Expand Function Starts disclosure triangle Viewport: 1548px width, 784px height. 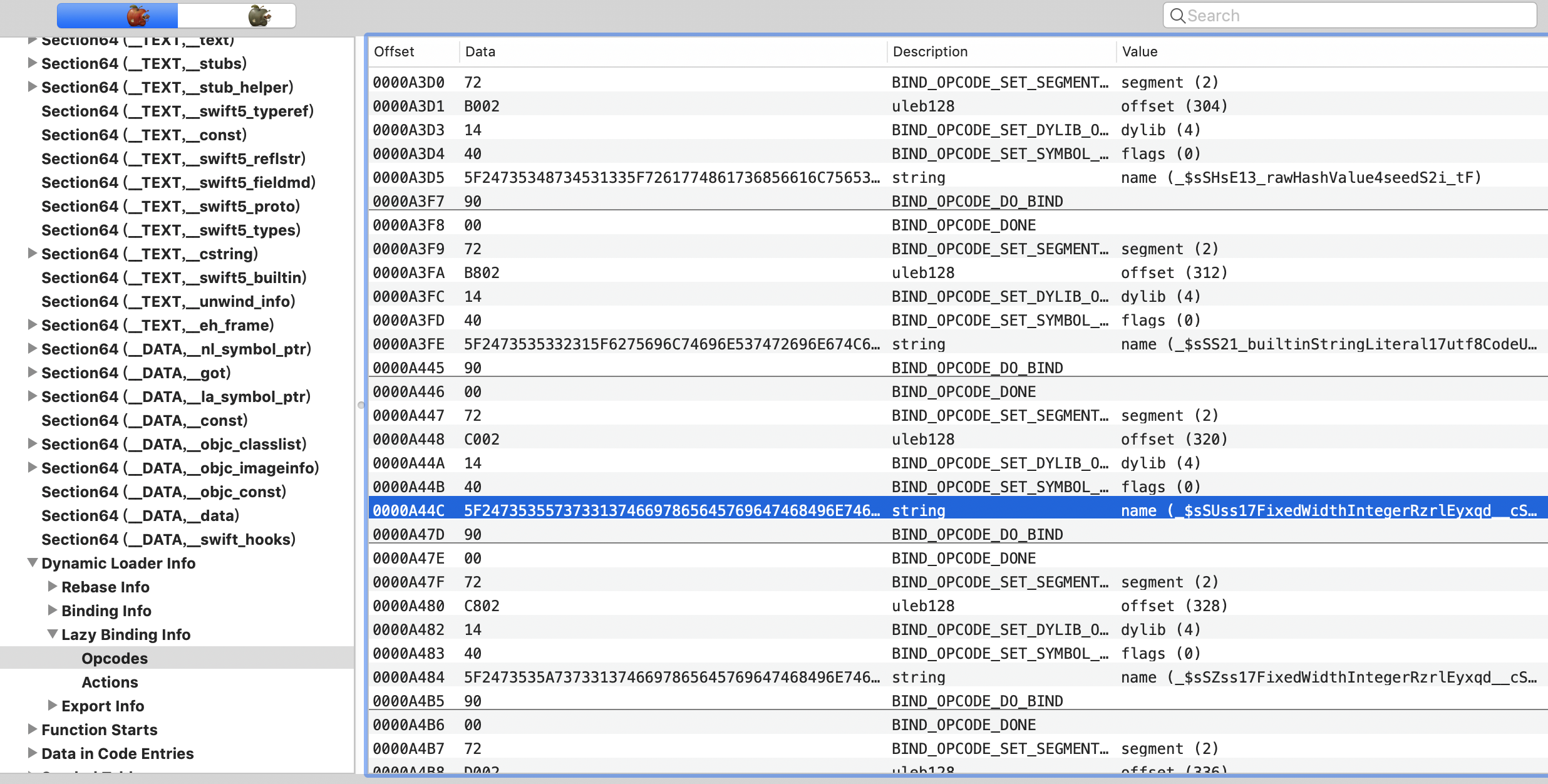33,729
